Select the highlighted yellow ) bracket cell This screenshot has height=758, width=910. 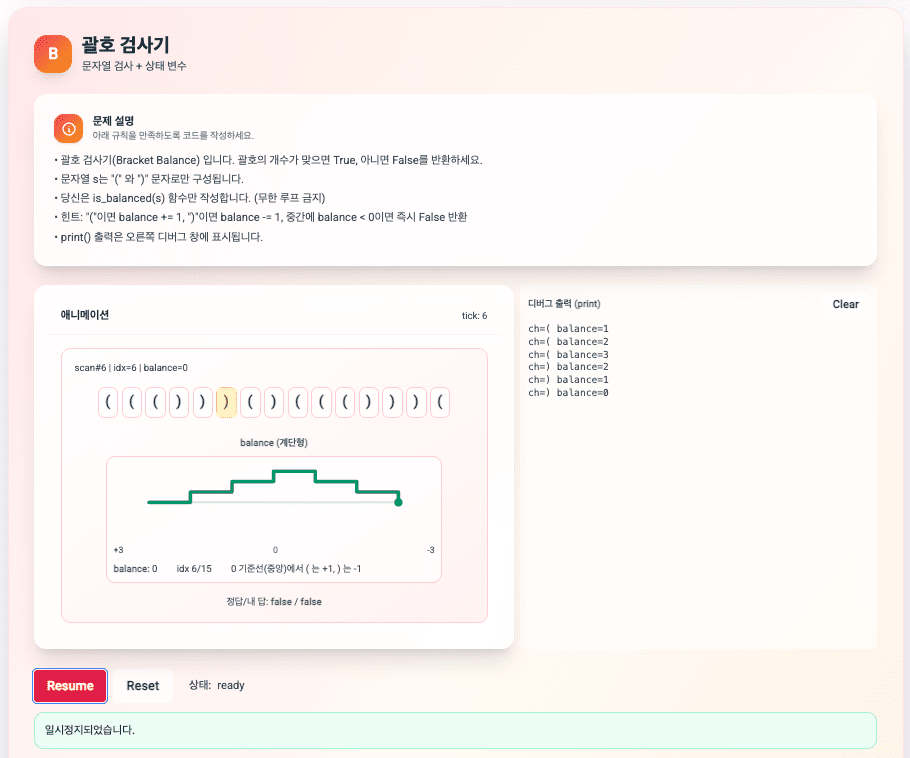coord(226,402)
